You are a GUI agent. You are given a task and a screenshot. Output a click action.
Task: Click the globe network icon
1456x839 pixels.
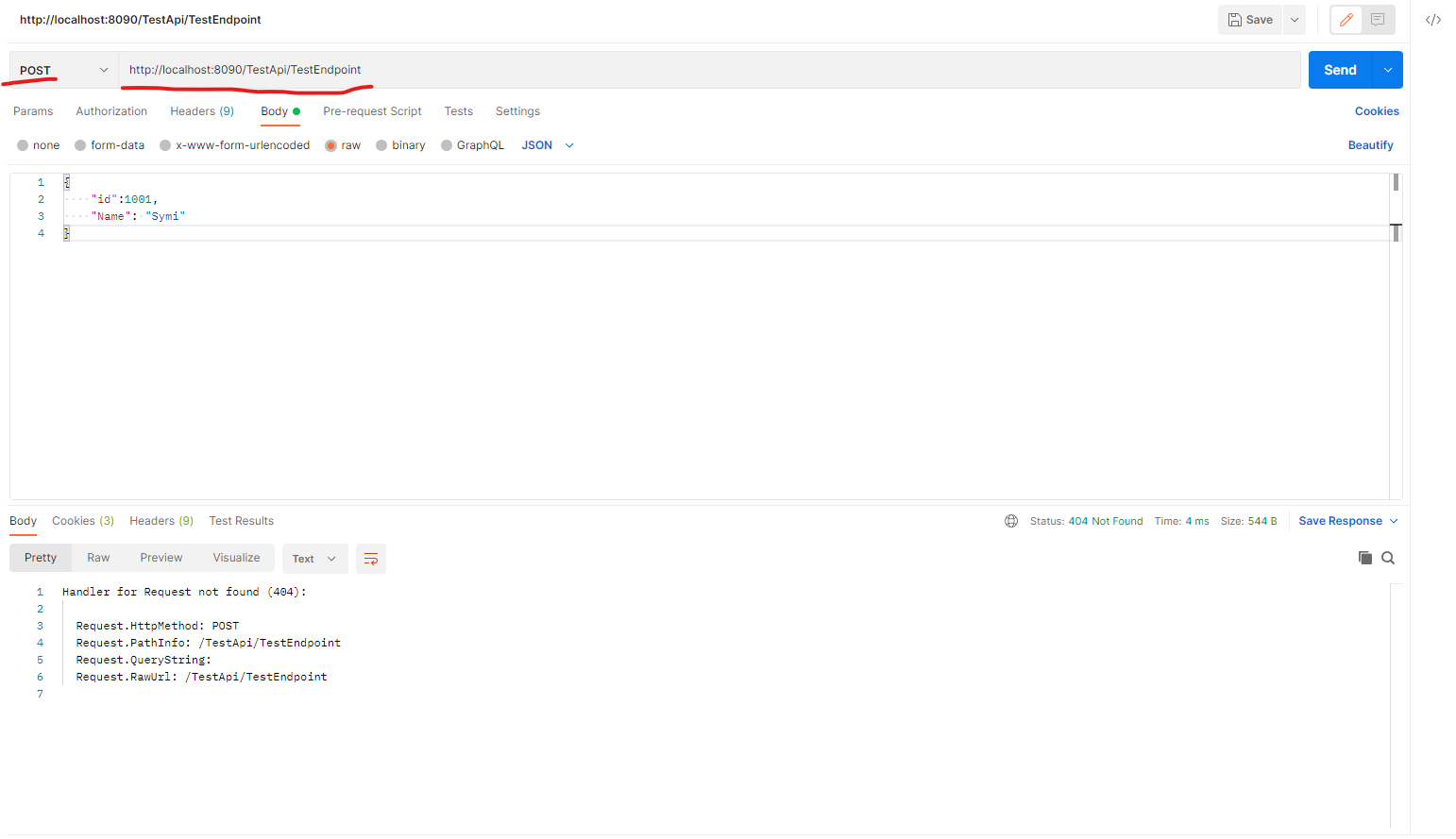(1011, 521)
